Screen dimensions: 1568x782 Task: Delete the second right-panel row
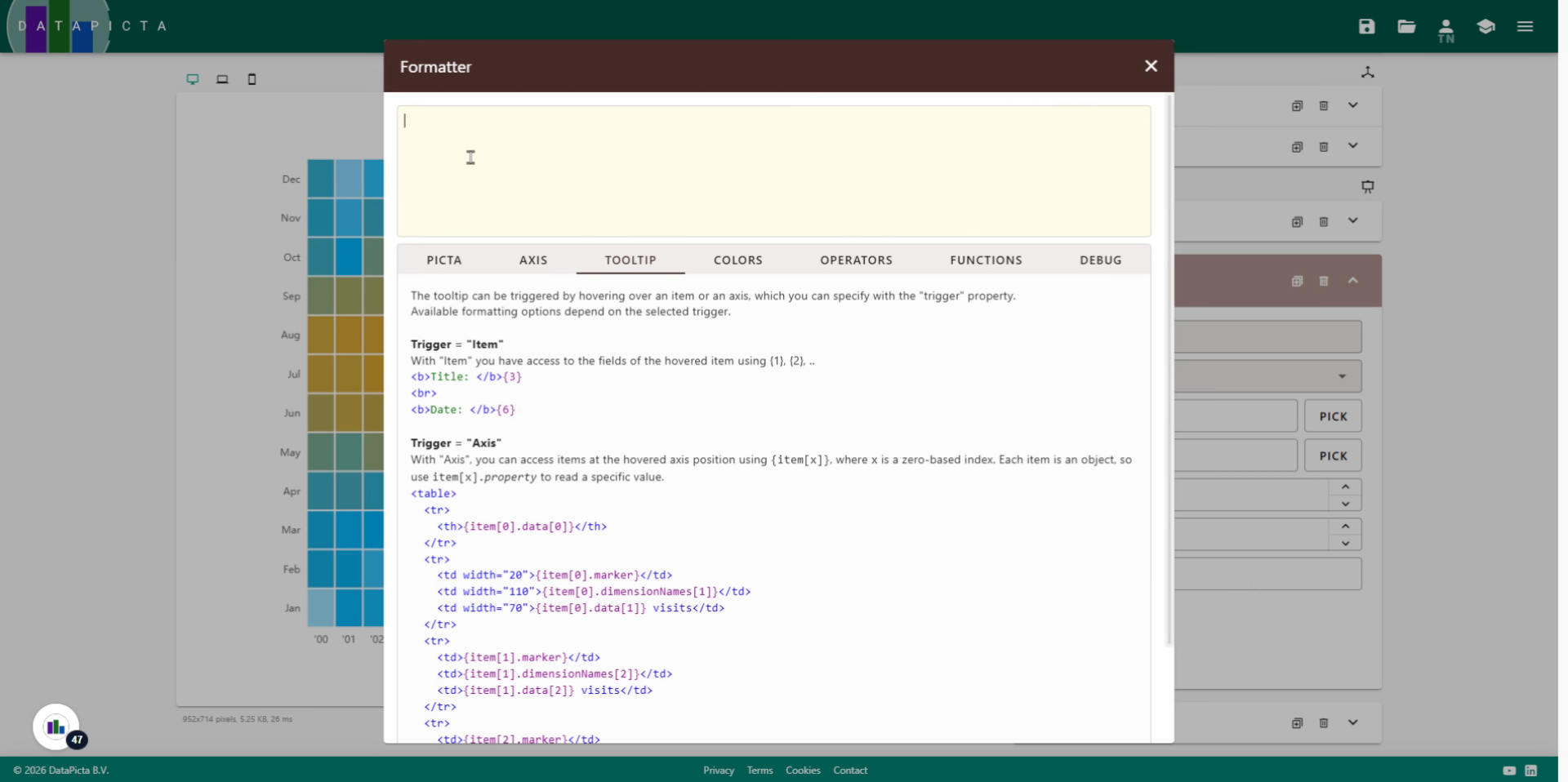[1324, 147]
